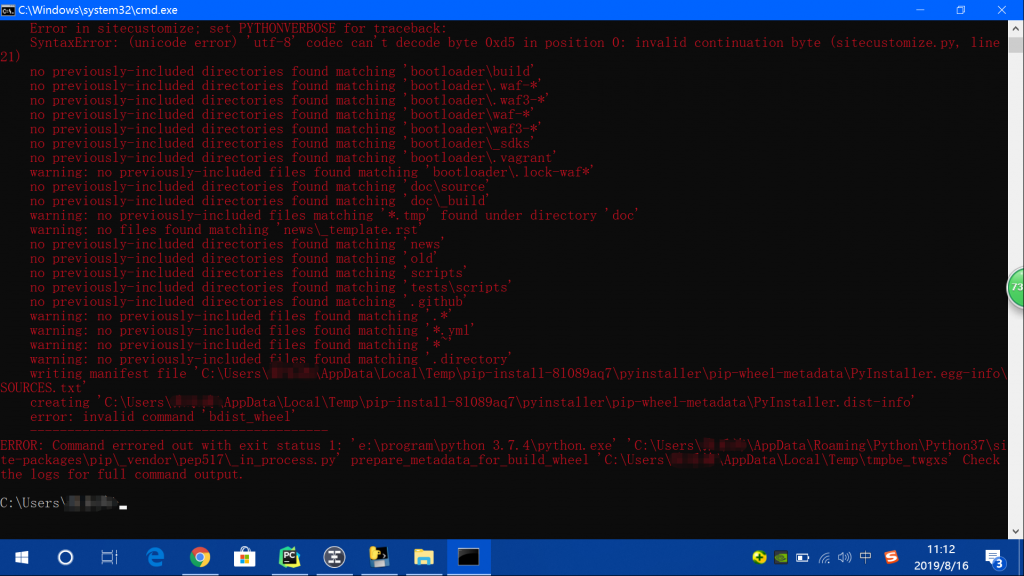Click the cmd.exe taskbar button

point(468,557)
